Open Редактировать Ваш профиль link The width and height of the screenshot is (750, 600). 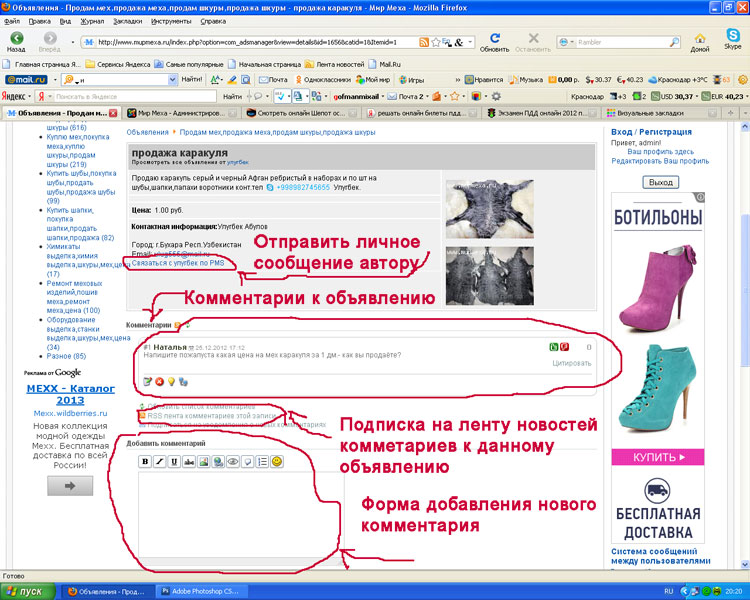click(660, 161)
